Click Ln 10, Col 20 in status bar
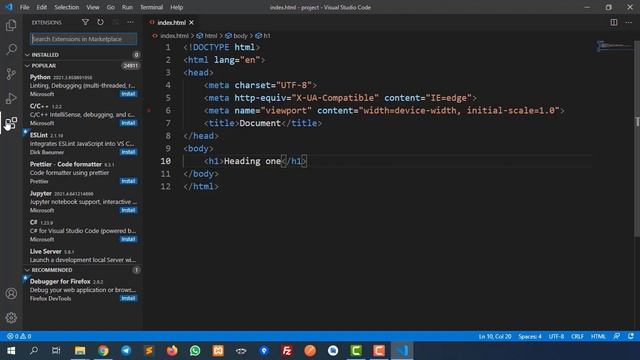 point(495,336)
